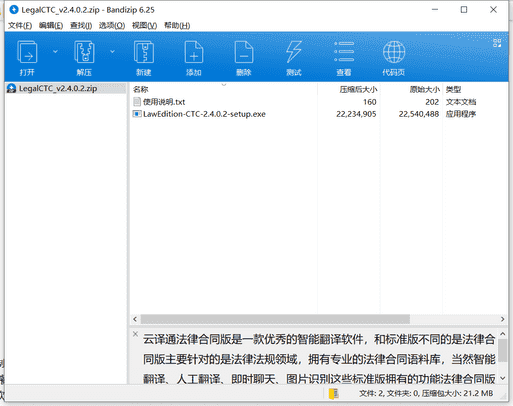This screenshot has width=513, height=406.
Task: Click compressed size 22,234,905 cell
Action: point(356,114)
